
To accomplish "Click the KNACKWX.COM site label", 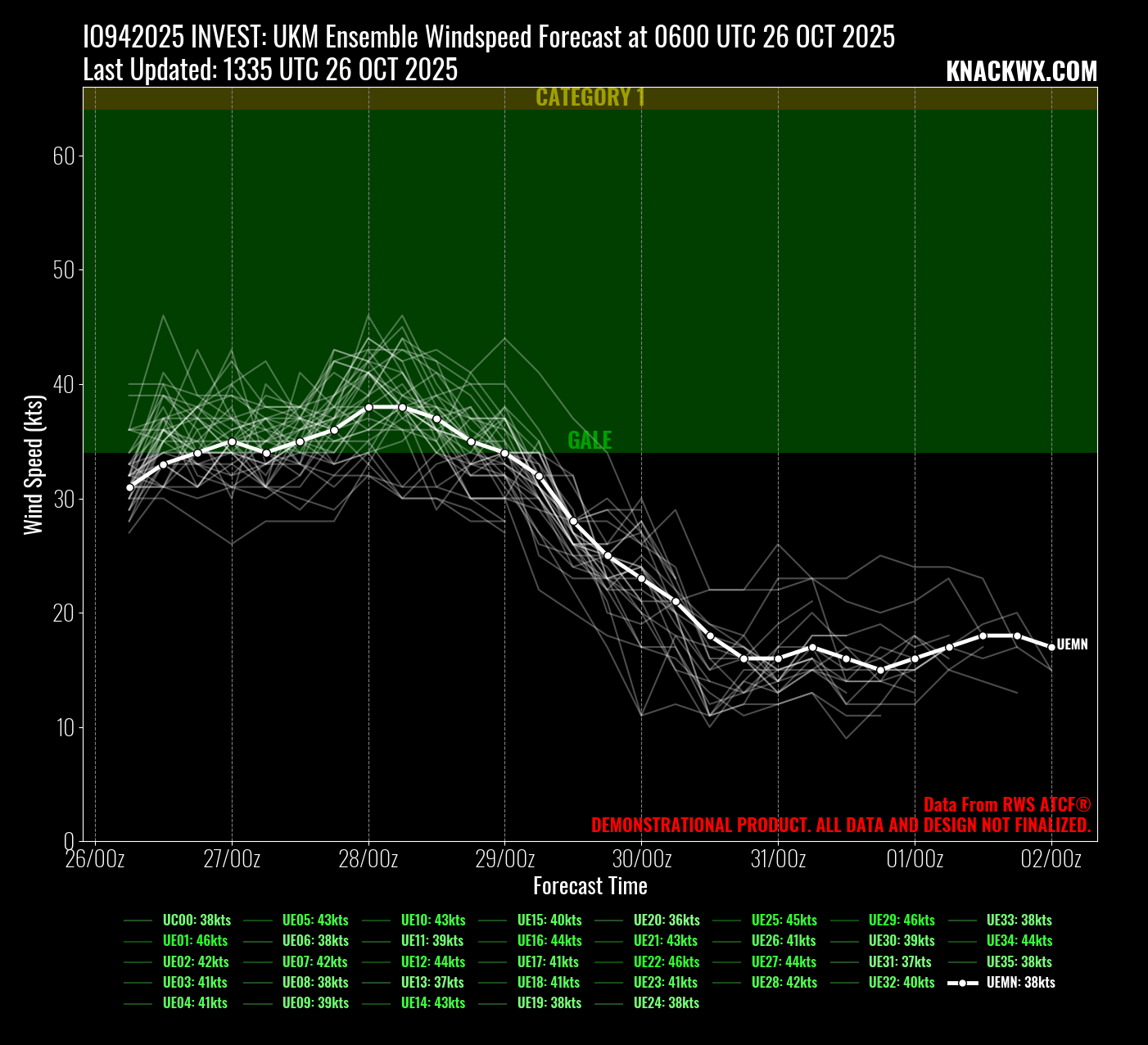I will (x=1021, y=72).
